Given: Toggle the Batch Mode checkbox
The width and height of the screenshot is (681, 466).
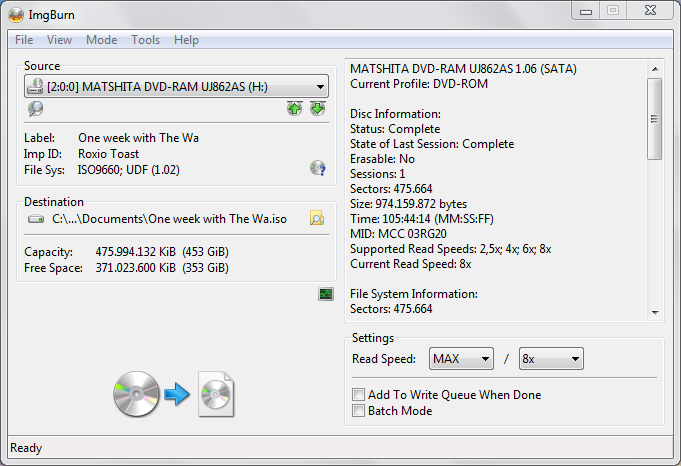Looking at the screenshot, I should click(x=360, y=411).
